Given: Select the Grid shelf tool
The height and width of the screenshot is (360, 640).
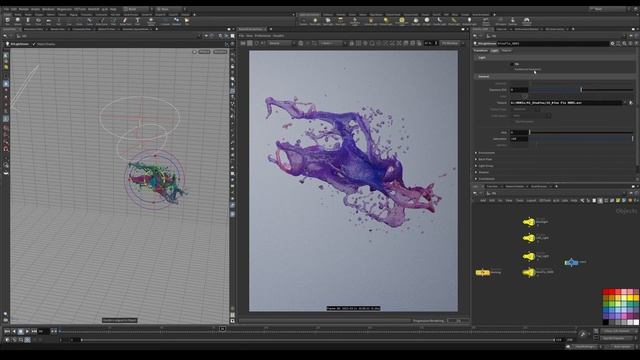Looking at the screenshot, I should click(x=48, y=21).
